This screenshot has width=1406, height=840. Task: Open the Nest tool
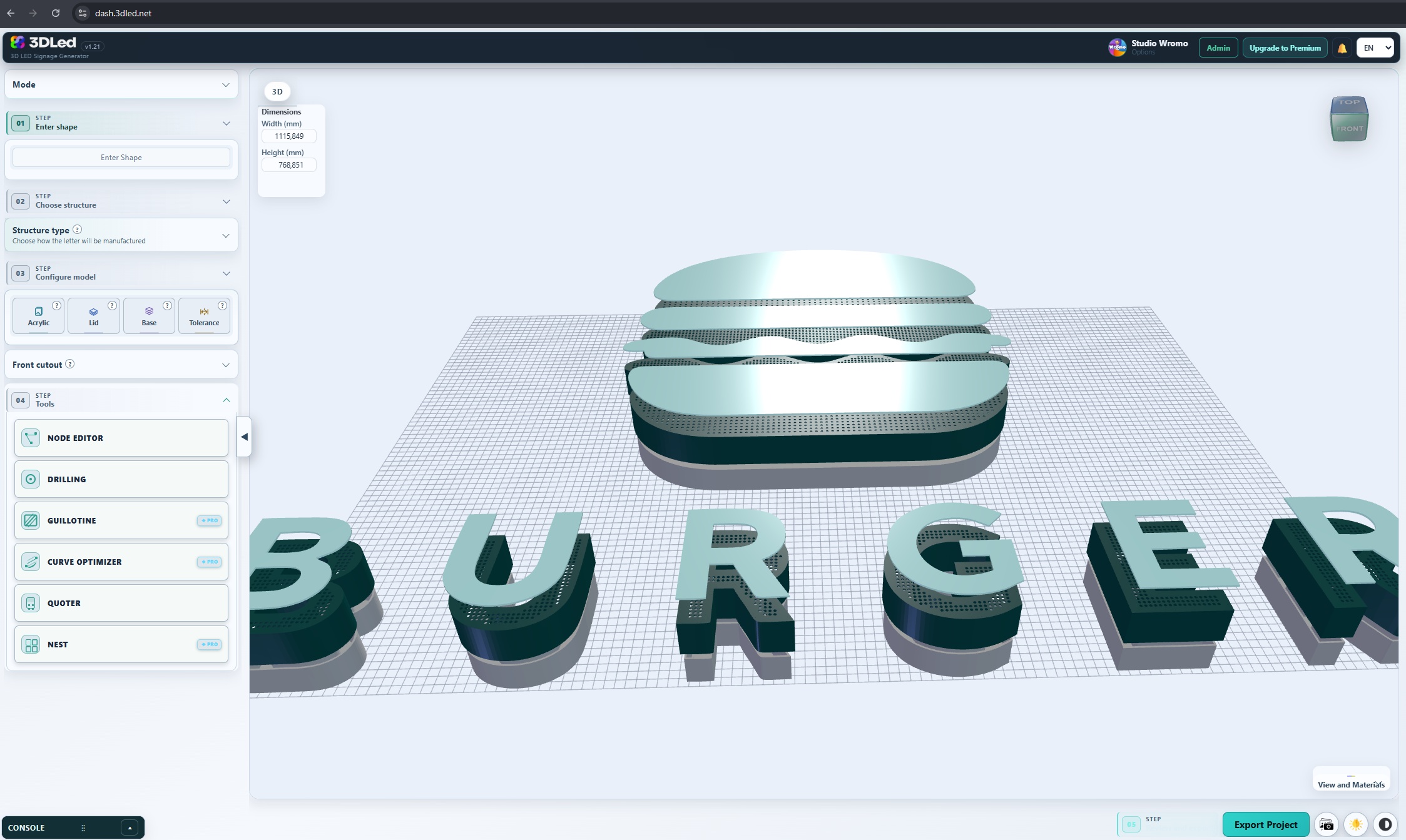coord(121,644)
